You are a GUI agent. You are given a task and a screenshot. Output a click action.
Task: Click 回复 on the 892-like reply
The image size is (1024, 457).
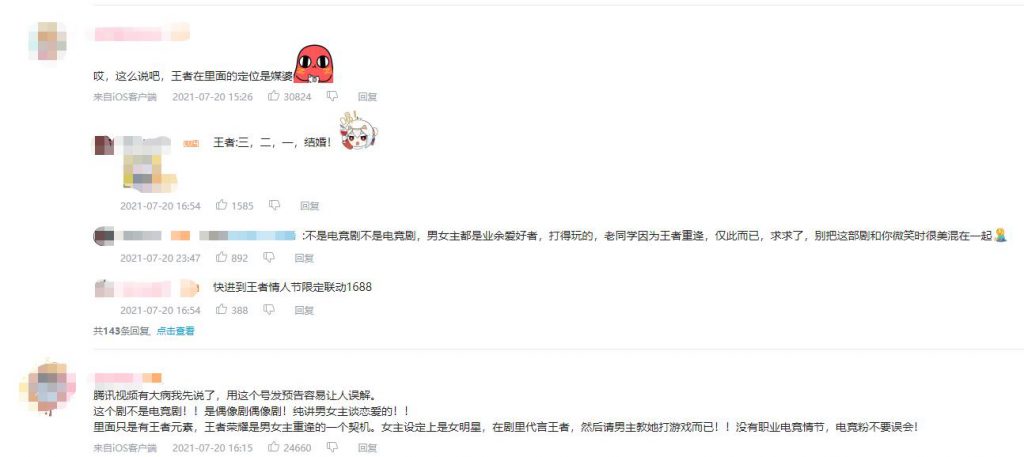(x=304, y=258)
